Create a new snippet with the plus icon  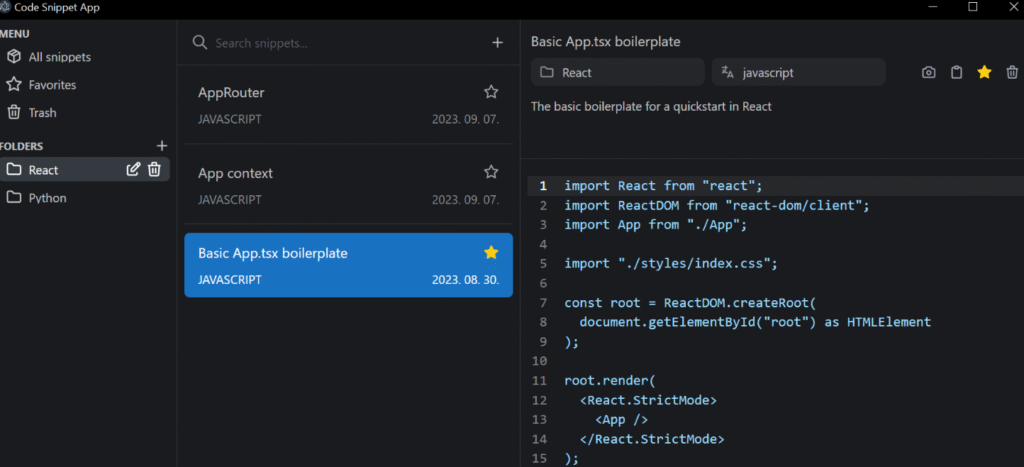498,42
